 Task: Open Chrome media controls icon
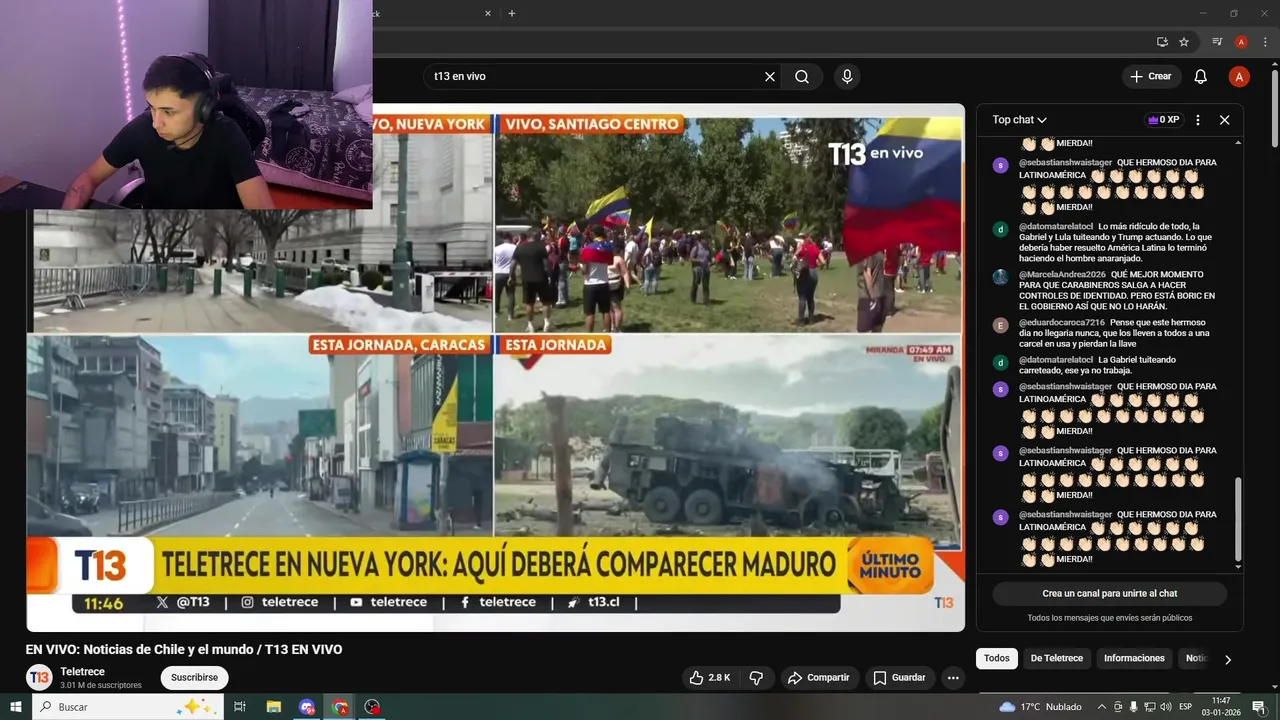point(1217,42)
